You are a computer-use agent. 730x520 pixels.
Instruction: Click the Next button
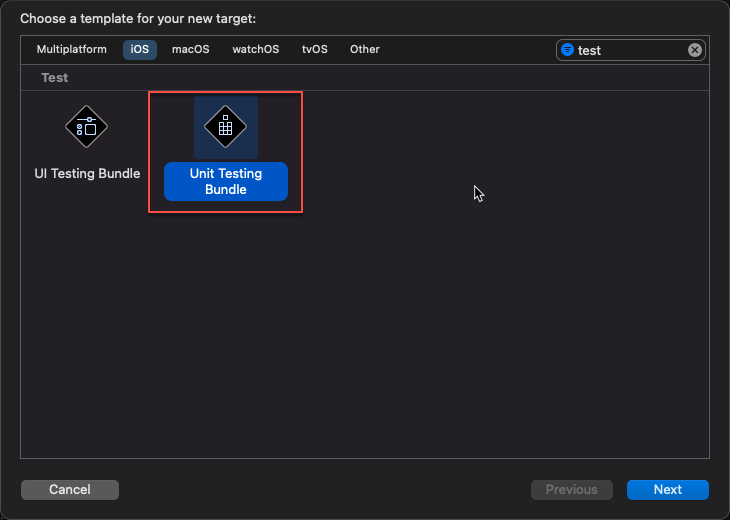668,490
